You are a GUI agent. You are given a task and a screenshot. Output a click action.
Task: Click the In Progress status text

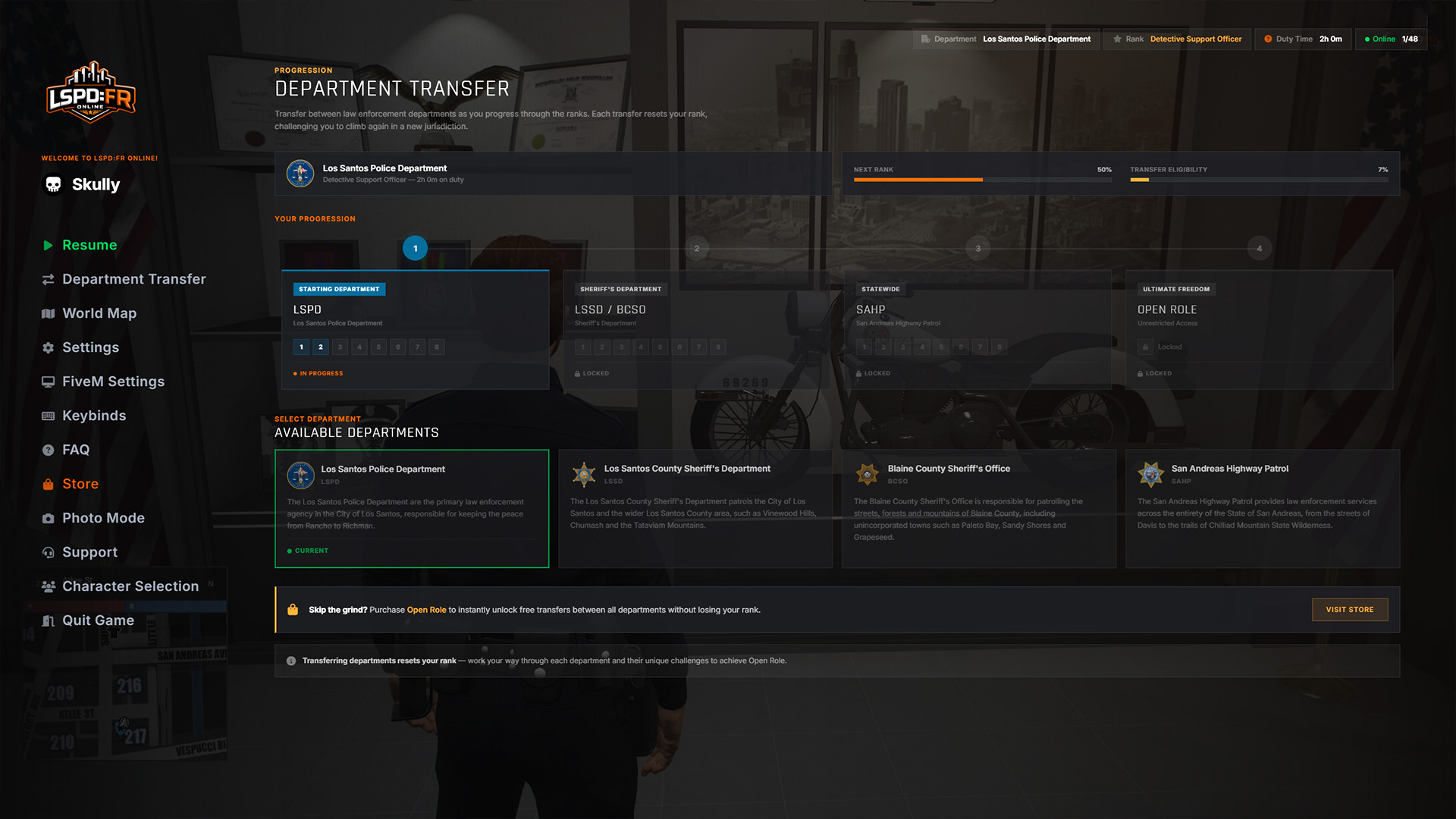click(321, 373)
